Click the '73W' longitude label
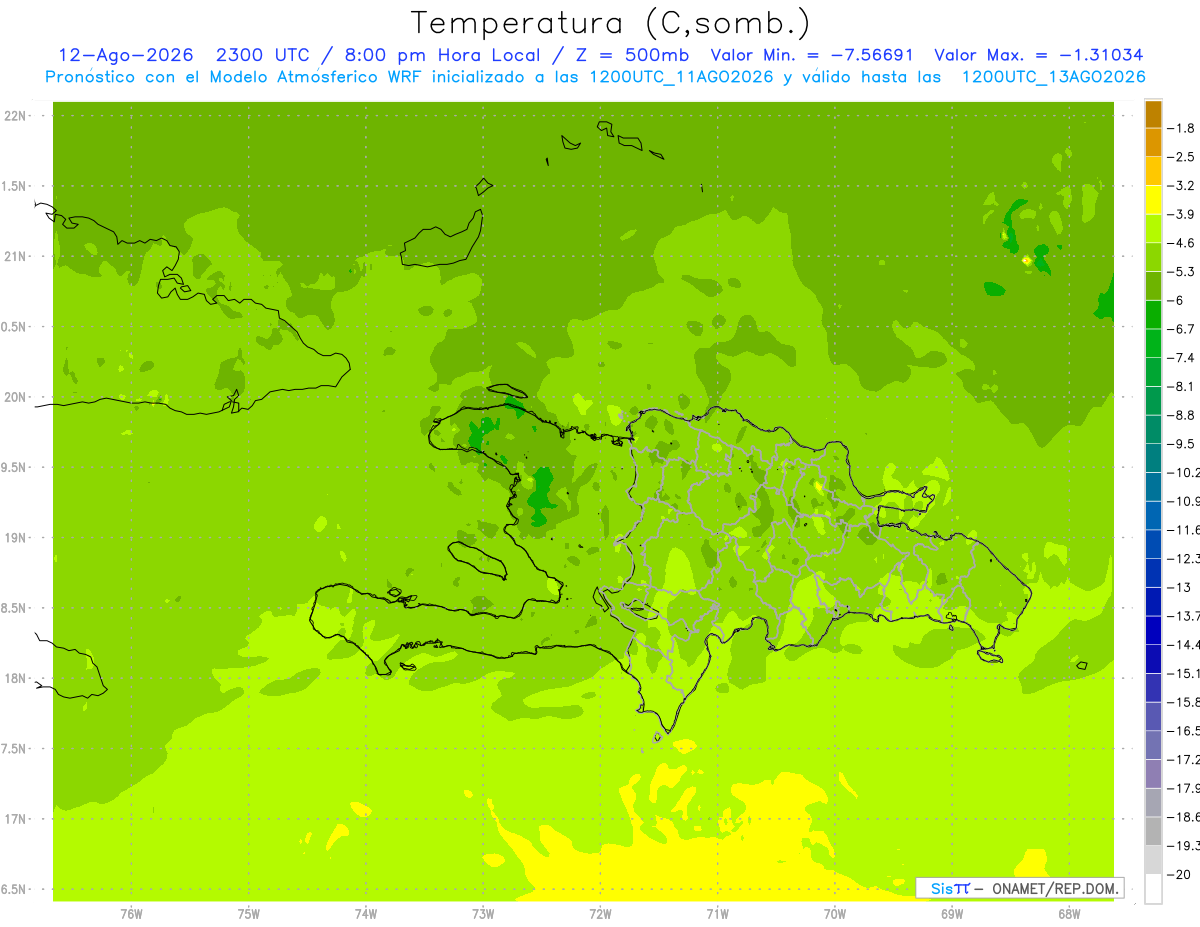Screen dimensions: 1200x927 pos(483,913)
